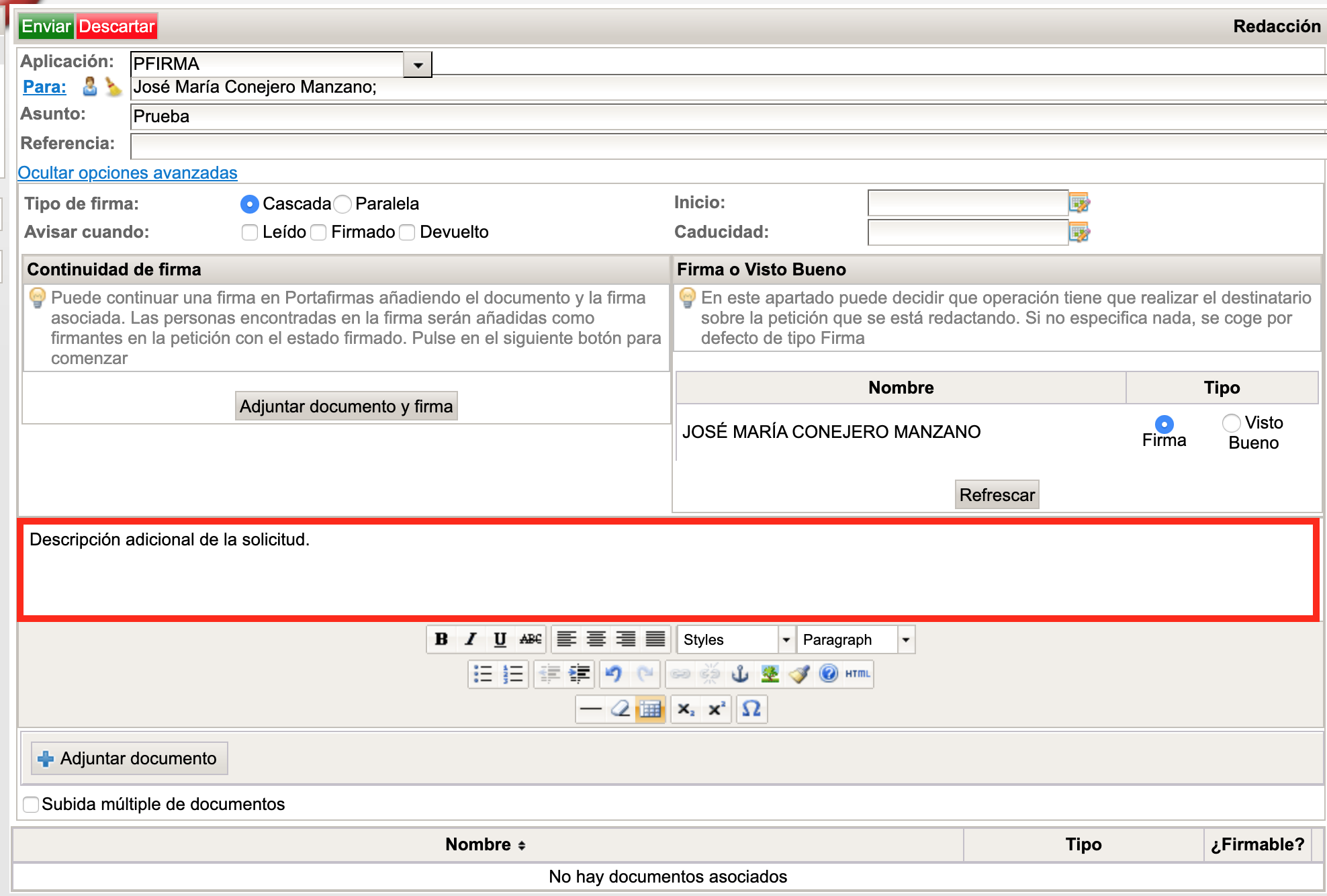
Task: Toggle bold formatting in editor toolbar
Action: pyautogui.click(x=441, y=639)
